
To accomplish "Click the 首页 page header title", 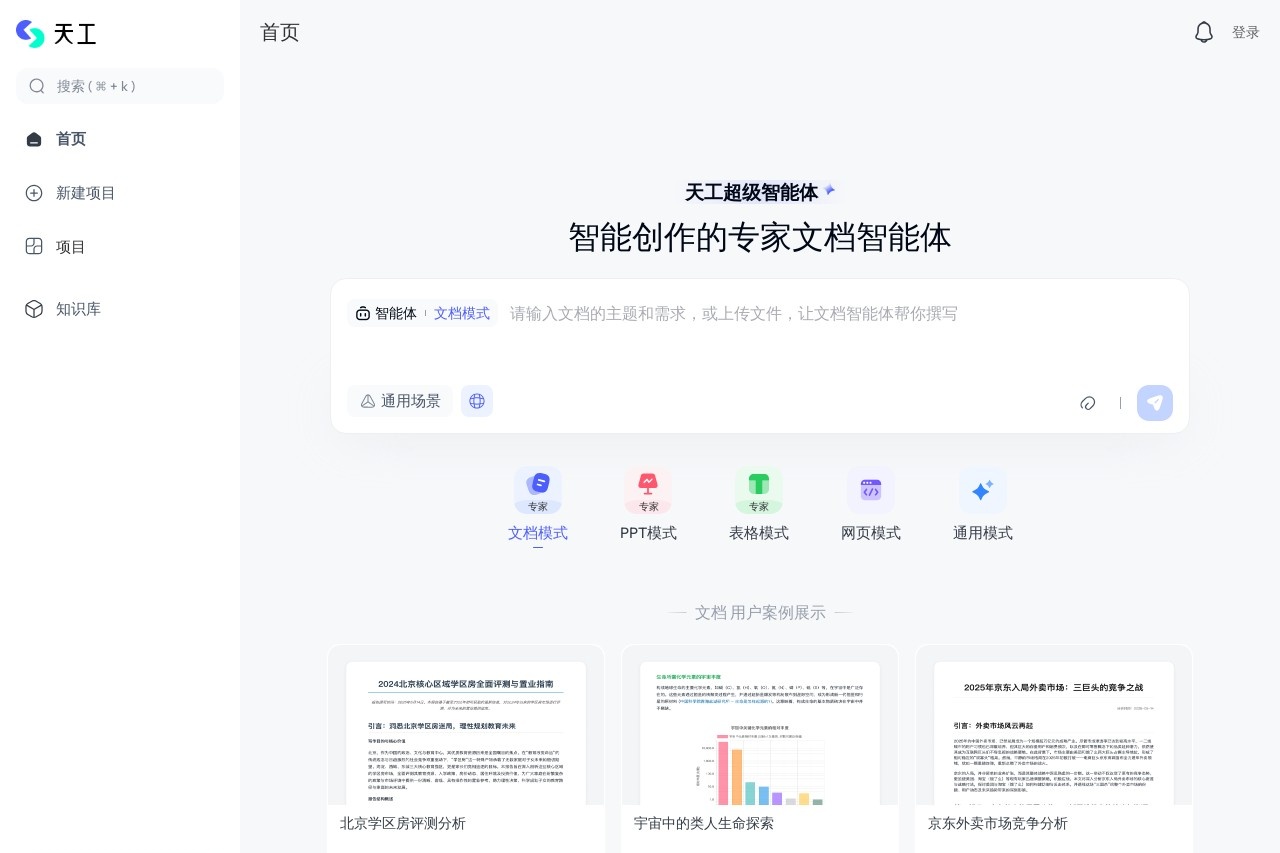I will tap(280, 32).
